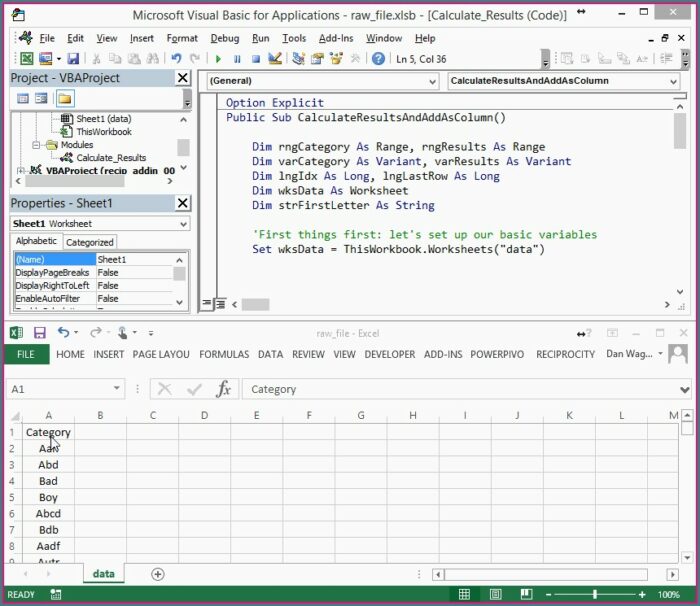Click Insert UserForm icon in VBA toolbar

[x=46, y=59]
